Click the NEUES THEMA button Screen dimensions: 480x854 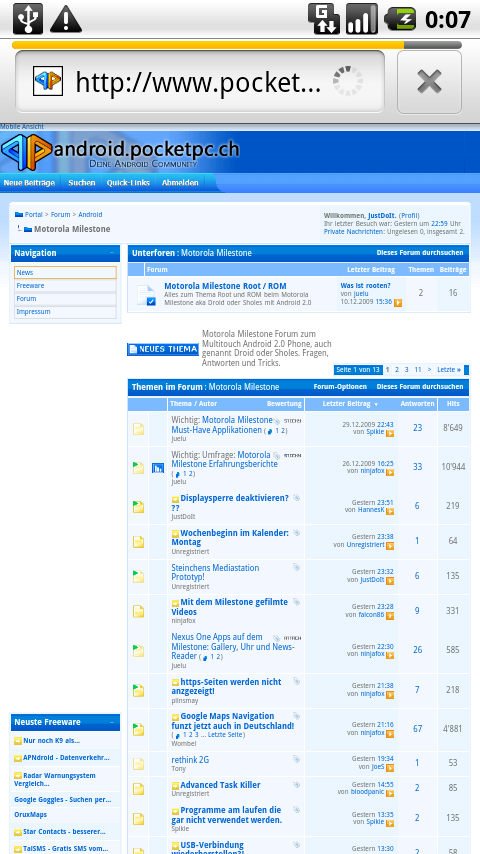click(x=163, y=349)
